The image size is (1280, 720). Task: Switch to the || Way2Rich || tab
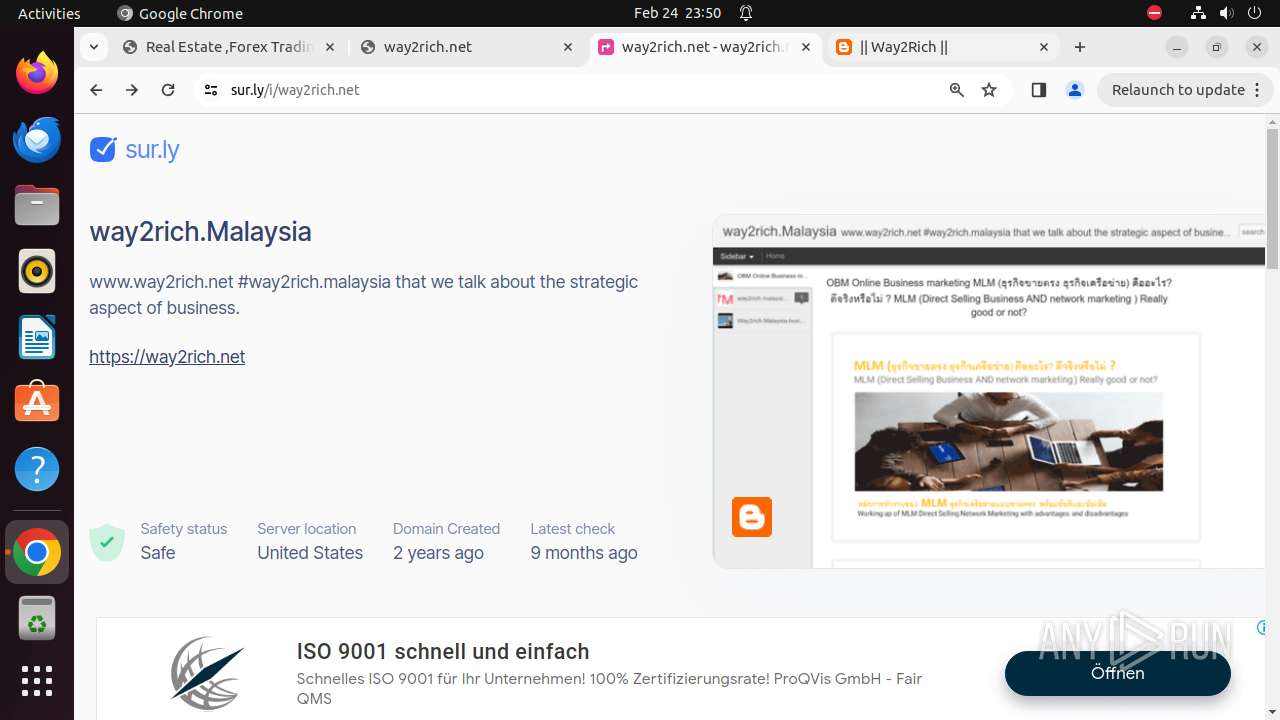coord(942,47)
